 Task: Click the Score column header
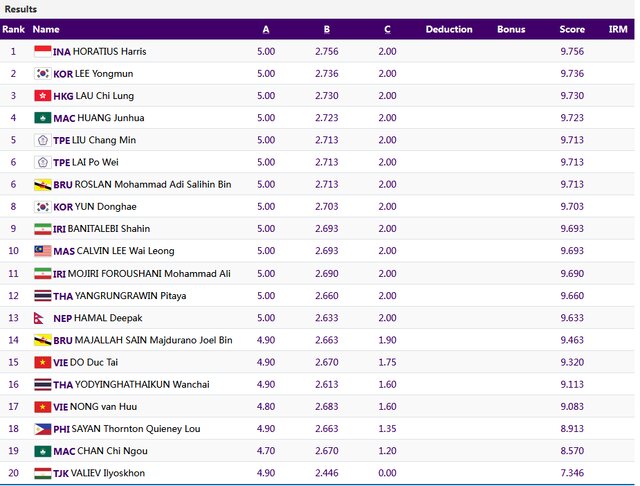click(572, 29)
